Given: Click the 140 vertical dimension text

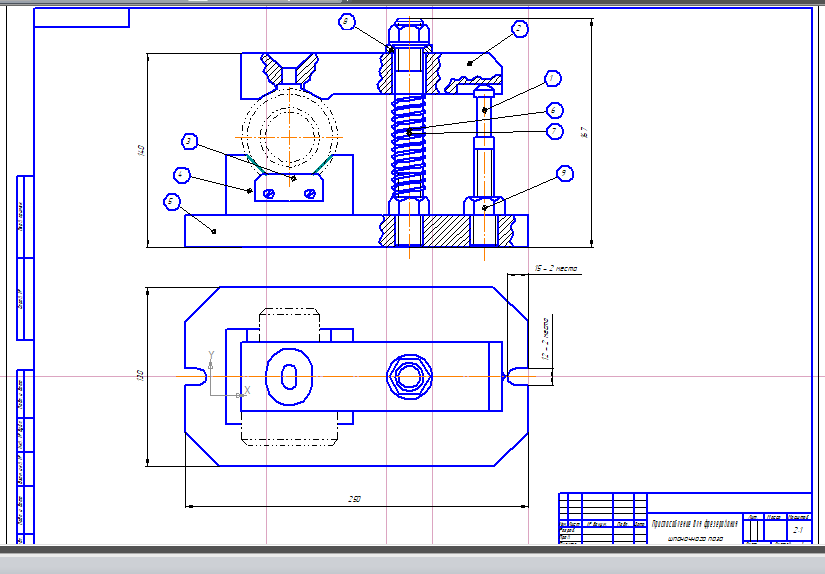Looking at the screenshot, I should point(141,150).
